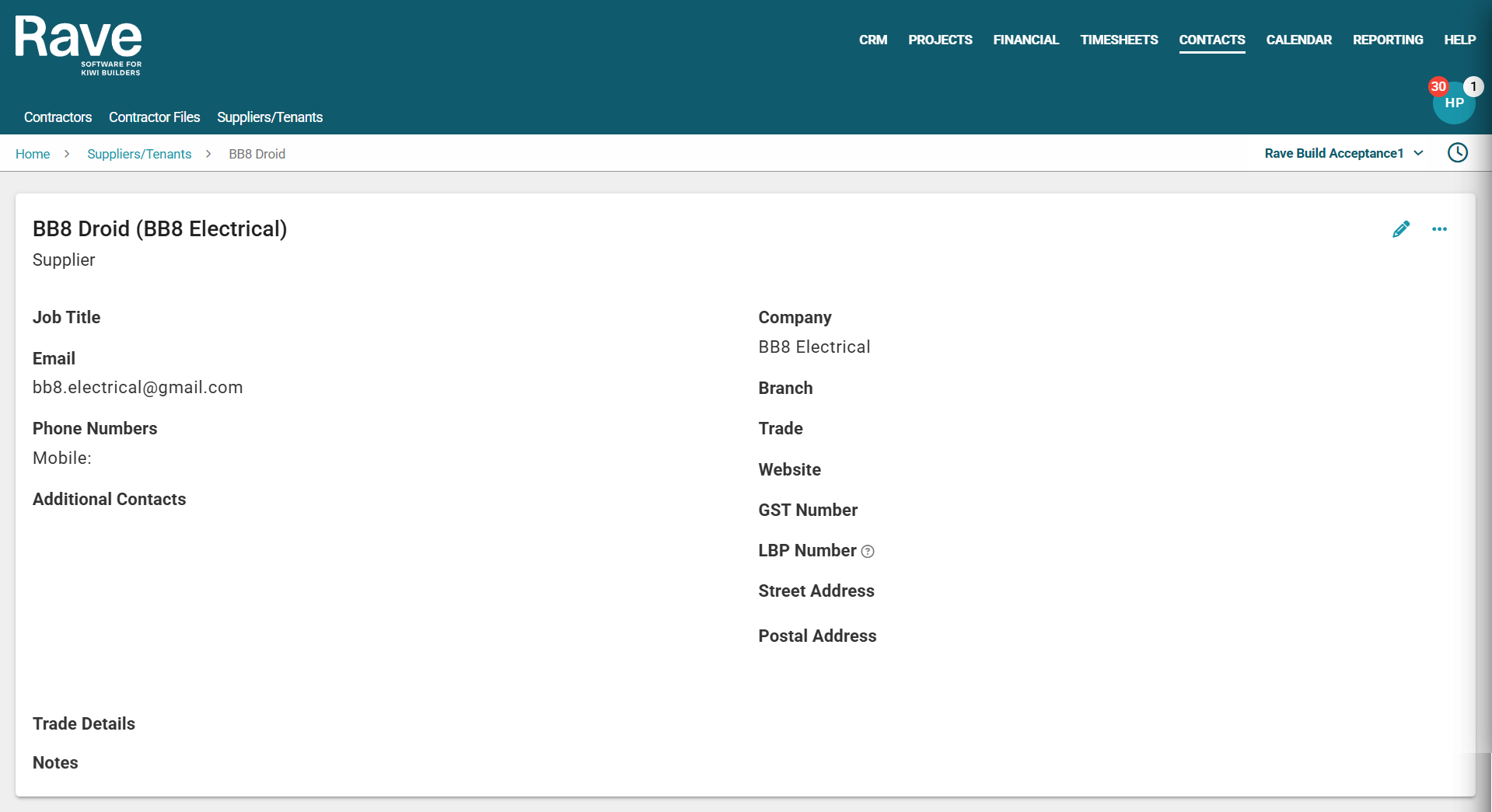
Task: Click the BB8 Electrical company value
Action: click(814, 347)
